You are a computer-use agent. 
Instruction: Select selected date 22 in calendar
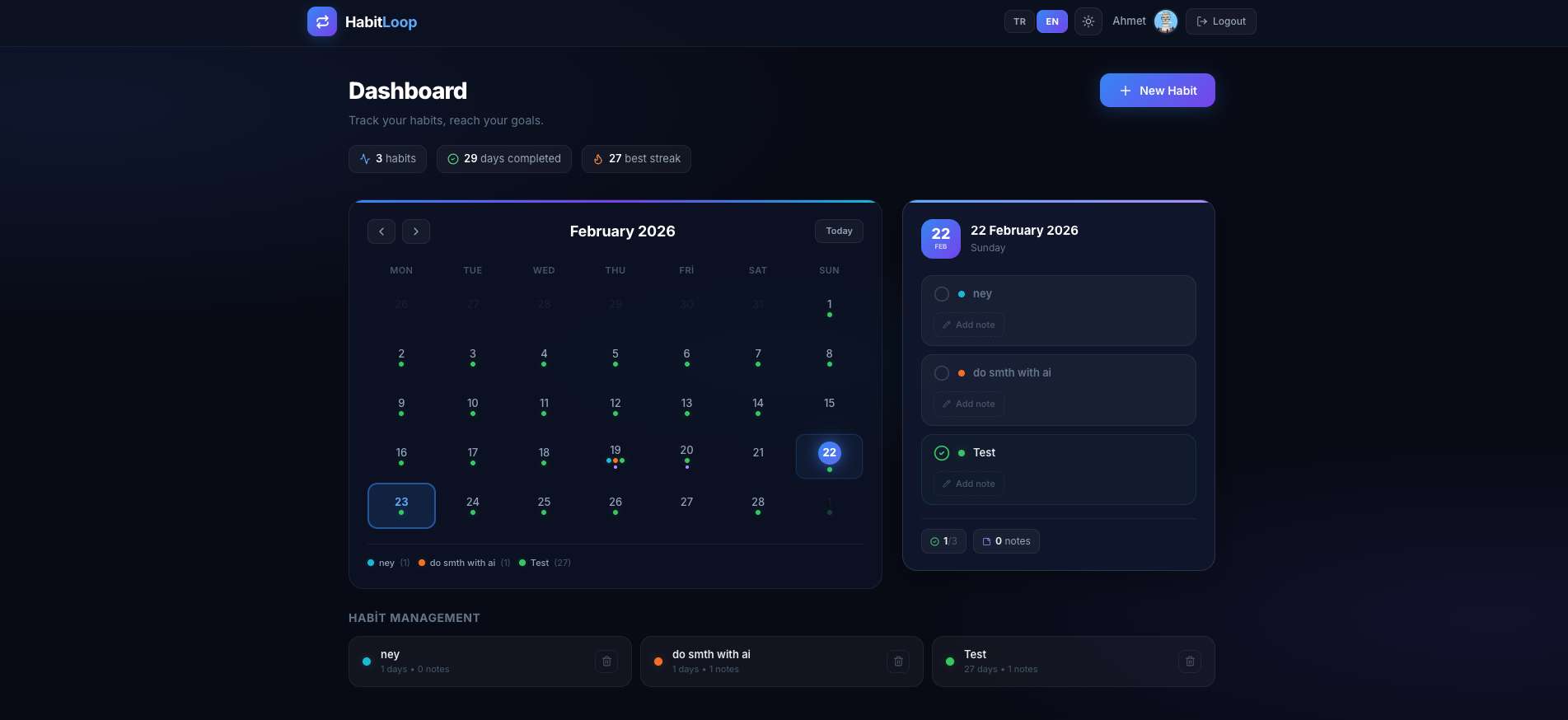tap(830, 456)
